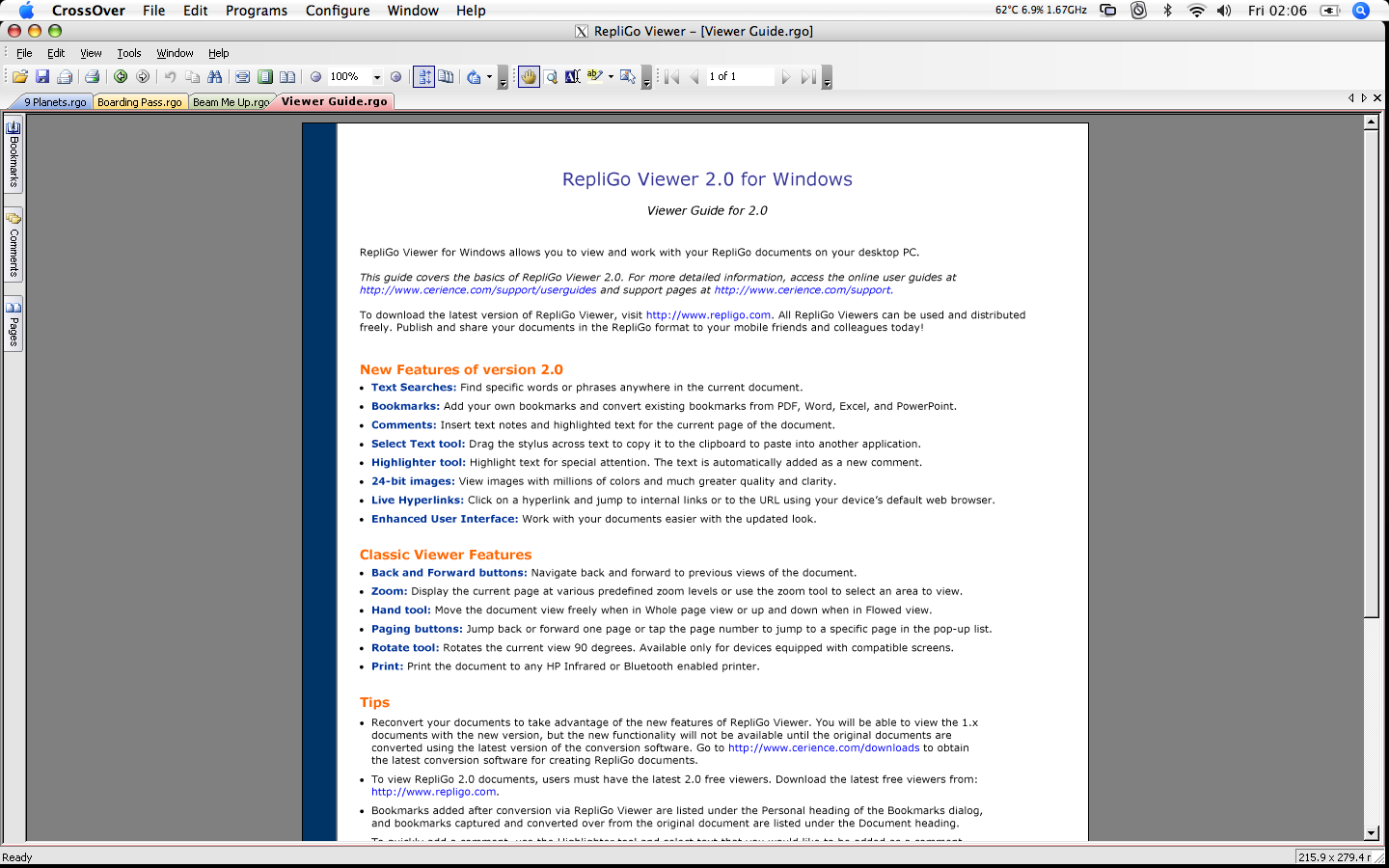Select the Hand tool
Image resolution: width=1389 pixels, height=868 pixels.
[529, 76]
